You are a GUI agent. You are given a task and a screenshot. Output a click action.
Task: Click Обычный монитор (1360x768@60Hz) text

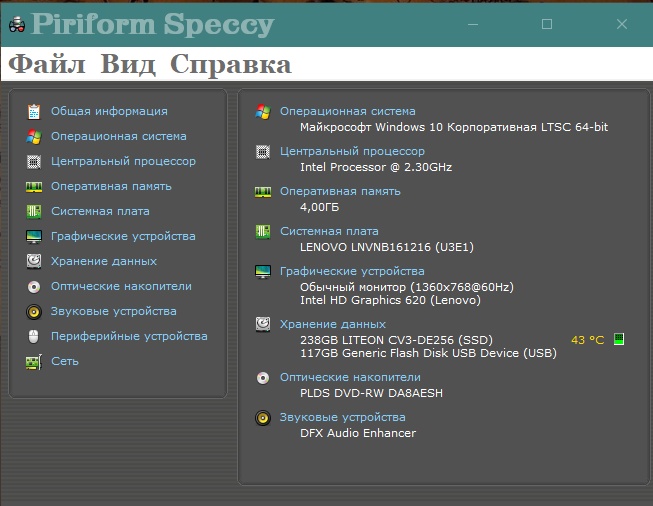[407, 287]
